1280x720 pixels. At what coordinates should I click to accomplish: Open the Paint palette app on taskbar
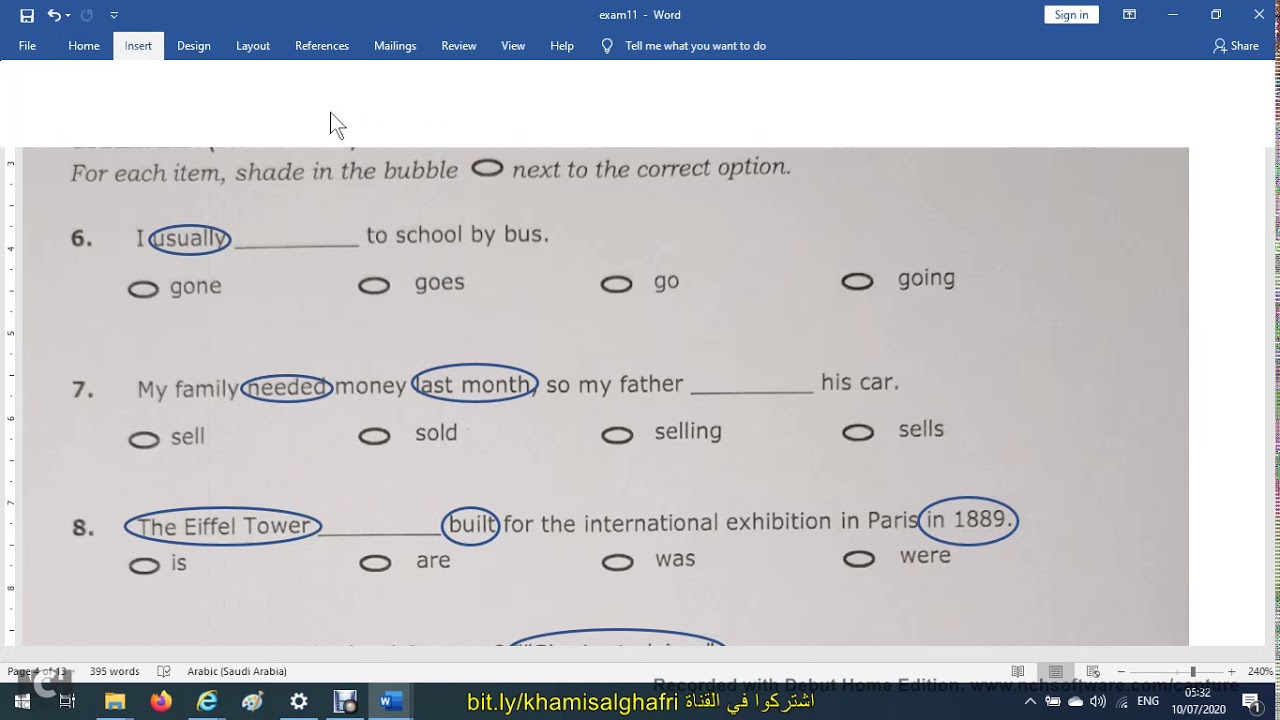(x=253, y=701)
